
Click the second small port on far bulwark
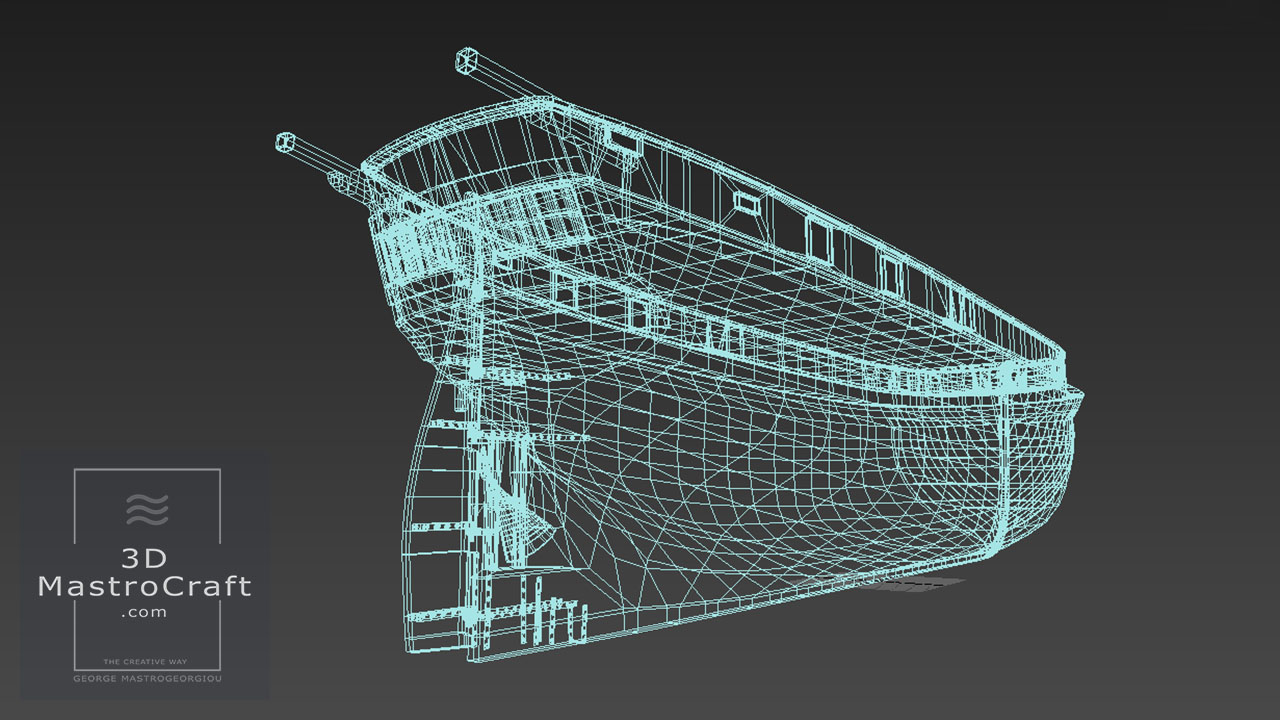745,202
